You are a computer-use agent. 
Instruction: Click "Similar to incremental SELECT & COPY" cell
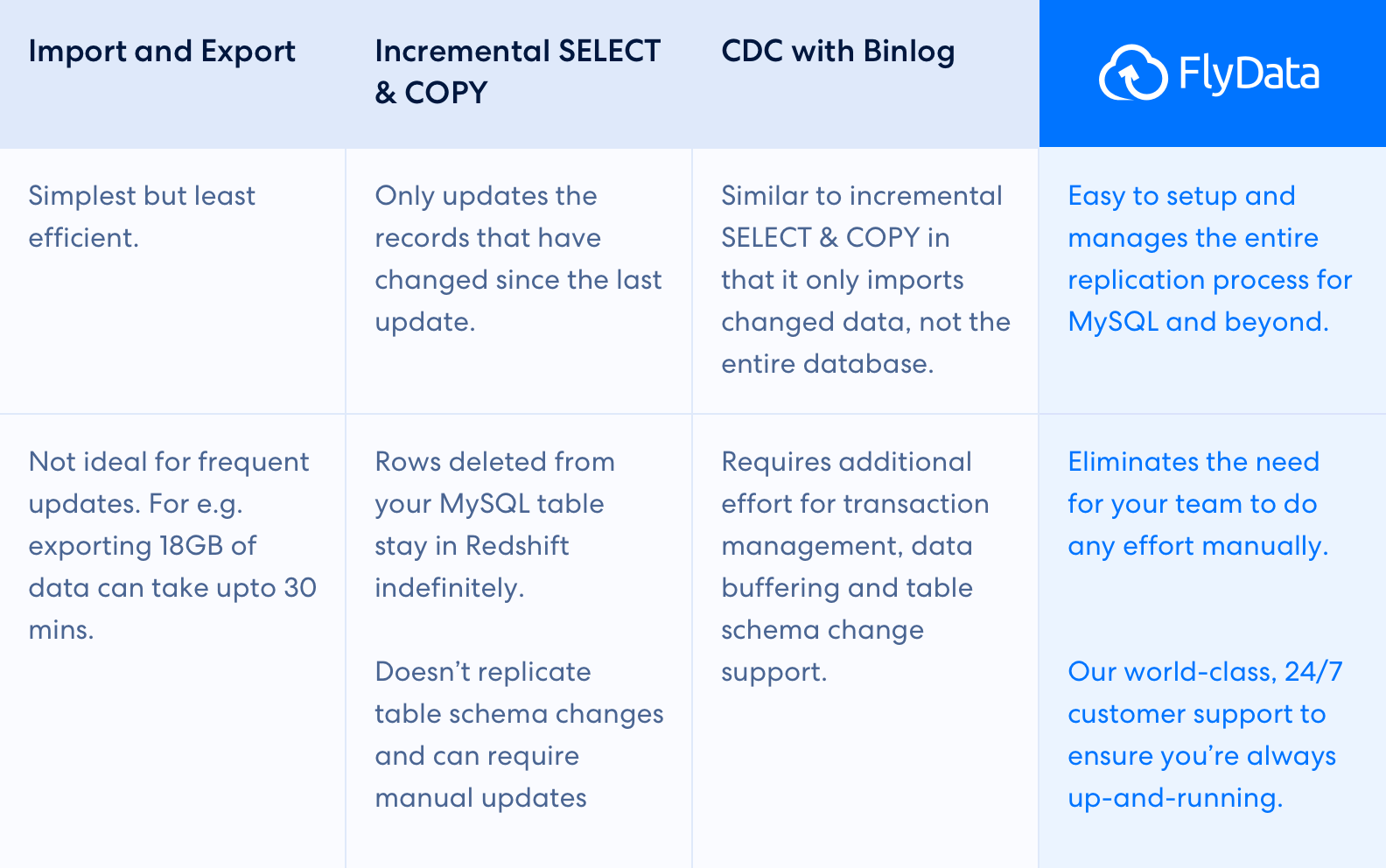point(864,279)
